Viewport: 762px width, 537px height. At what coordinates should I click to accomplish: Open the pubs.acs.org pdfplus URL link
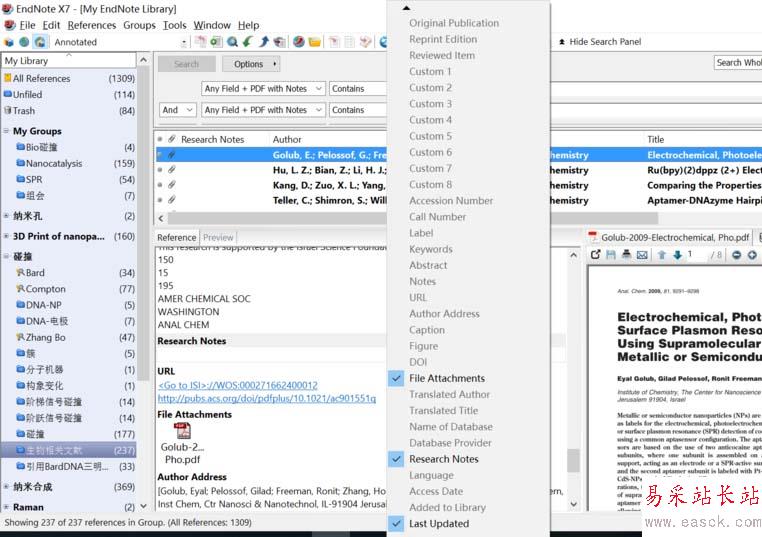point(267,398)
